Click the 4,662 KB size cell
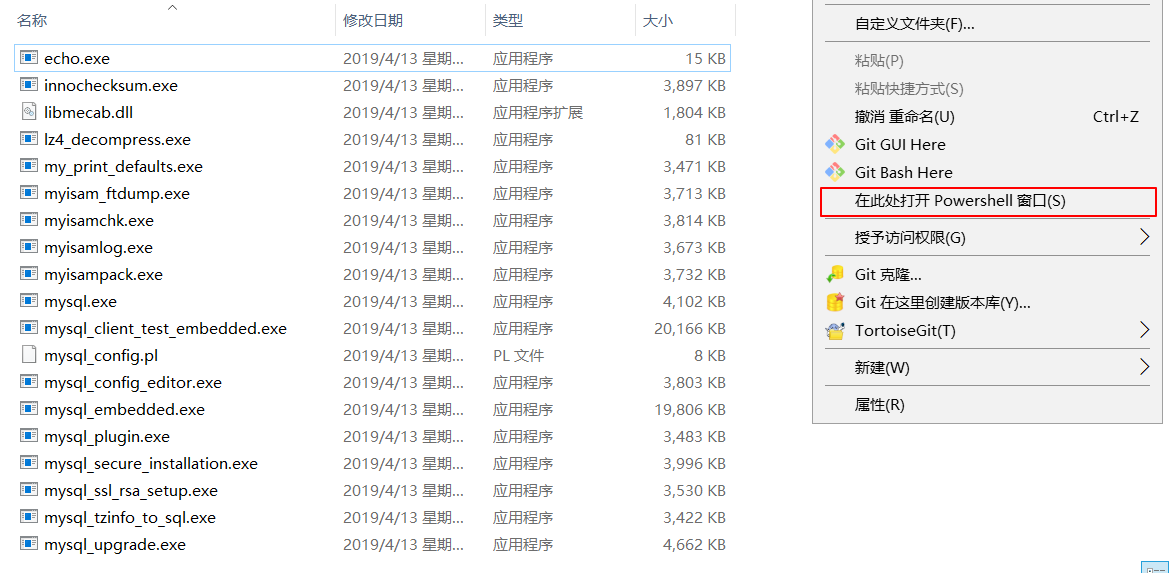The height and width of the screenshot is (573, 1173). coord(694,545)
